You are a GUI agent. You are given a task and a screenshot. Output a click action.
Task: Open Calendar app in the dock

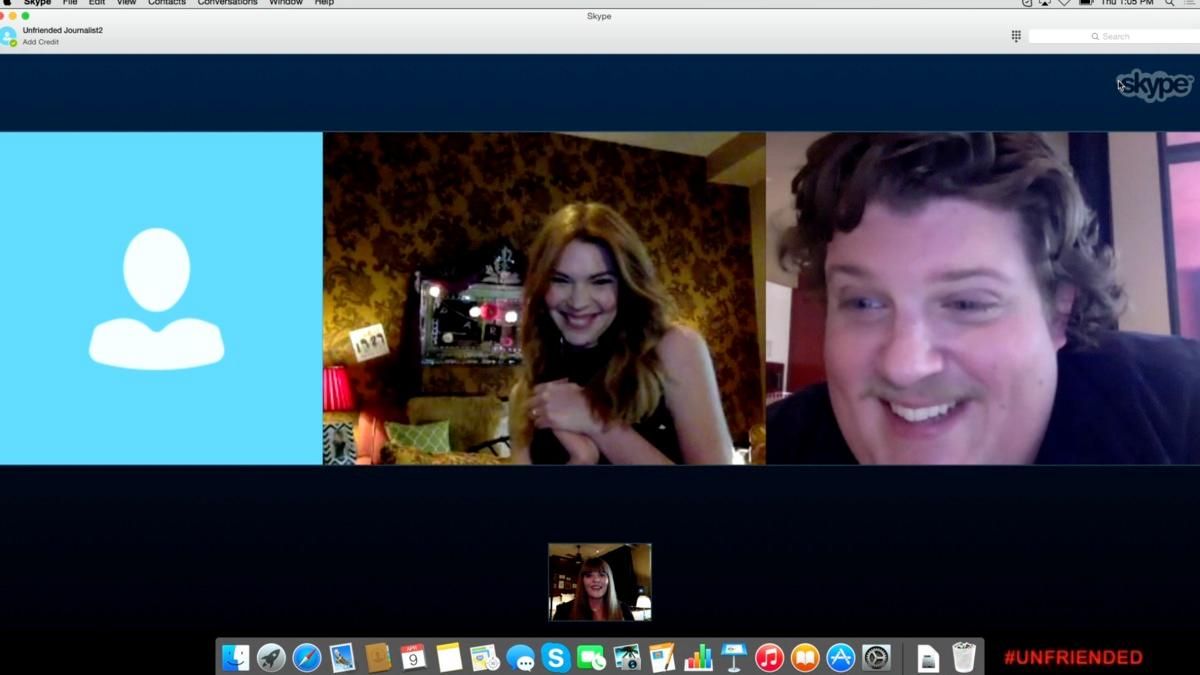point(413,657)
